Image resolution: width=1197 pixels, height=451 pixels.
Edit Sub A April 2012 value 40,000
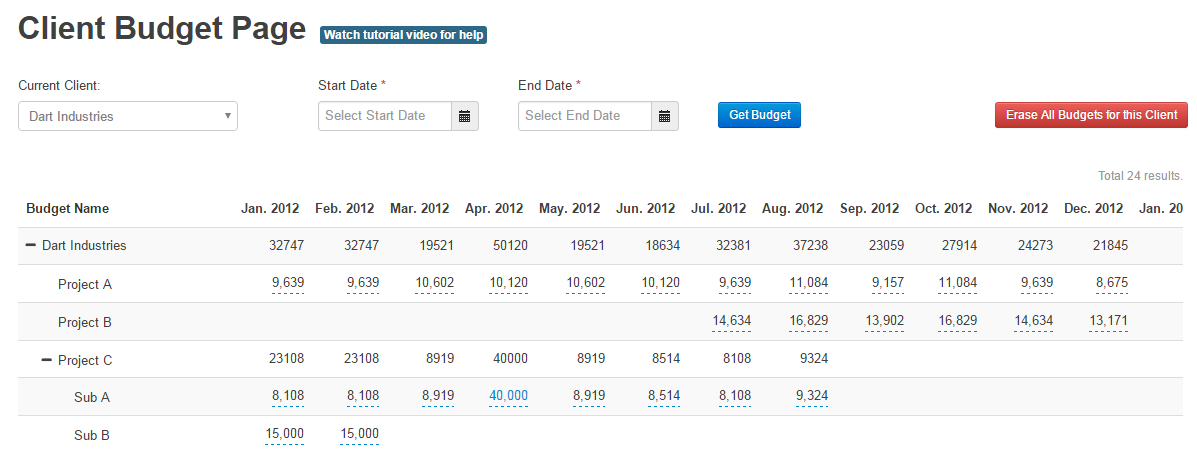508,396
